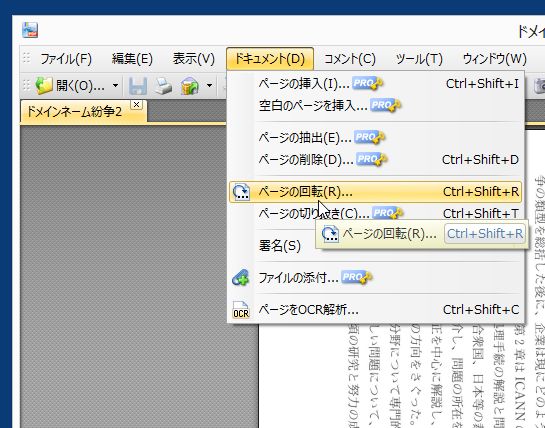Viewport: 545px width, 428px height.
Task: Click the toolbar drag grip before 開く(O)
Action: pos(26,86)
